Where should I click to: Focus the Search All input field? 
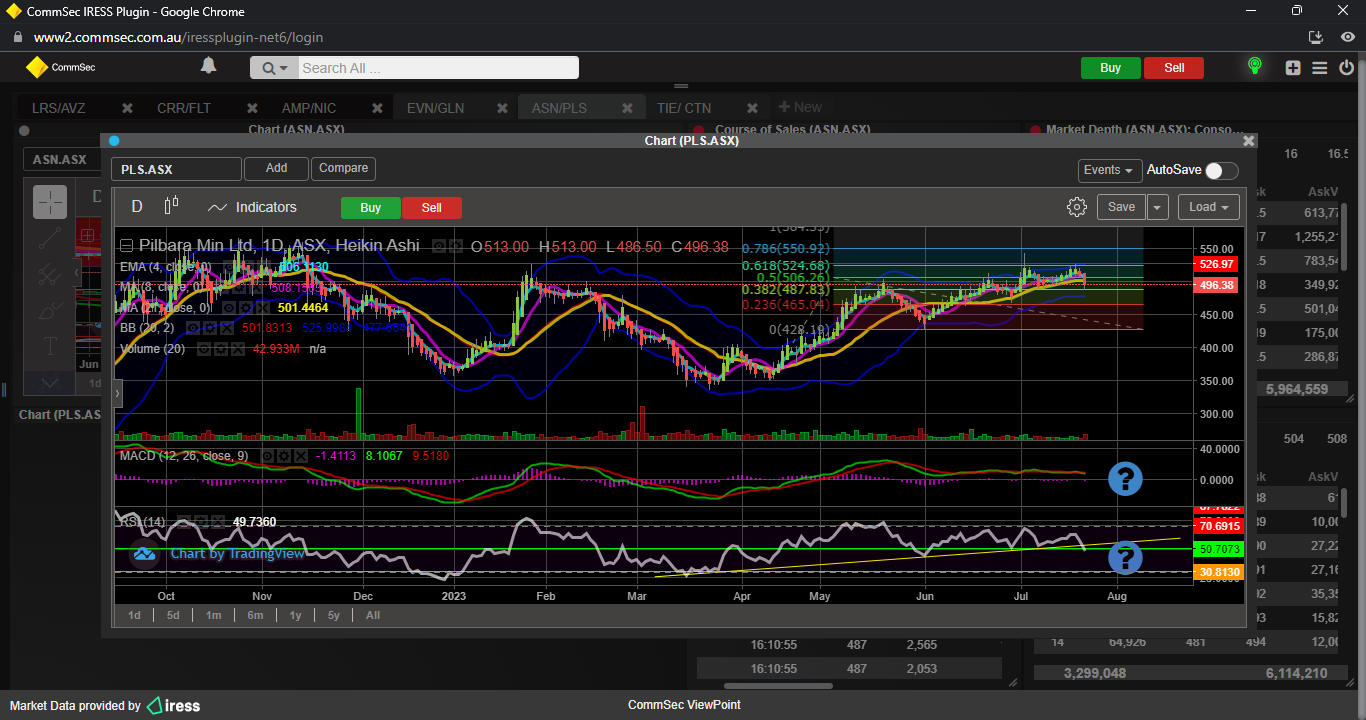438,68
